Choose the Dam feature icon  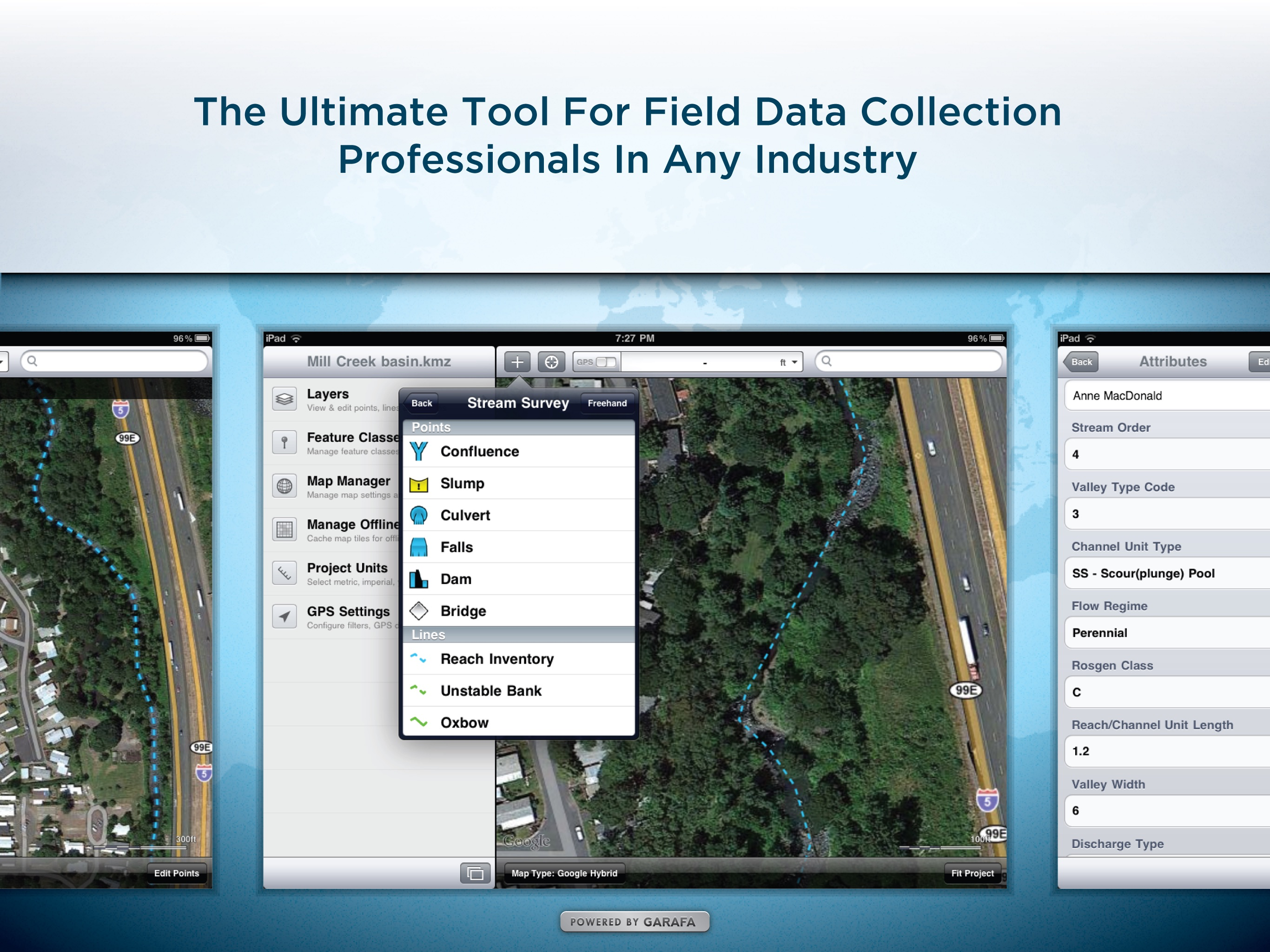[419, 579]
